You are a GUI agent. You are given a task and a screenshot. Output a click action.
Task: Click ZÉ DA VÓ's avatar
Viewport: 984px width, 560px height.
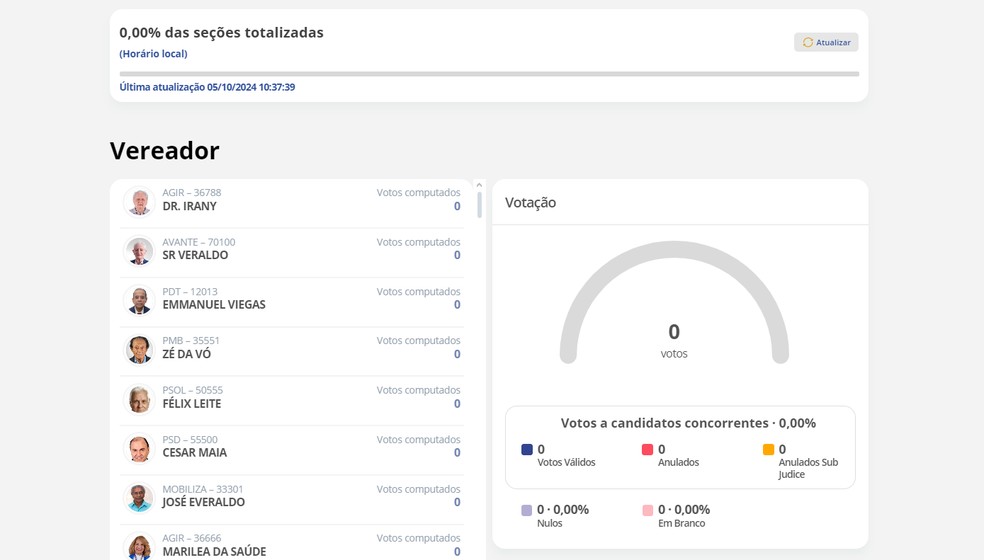139,350
